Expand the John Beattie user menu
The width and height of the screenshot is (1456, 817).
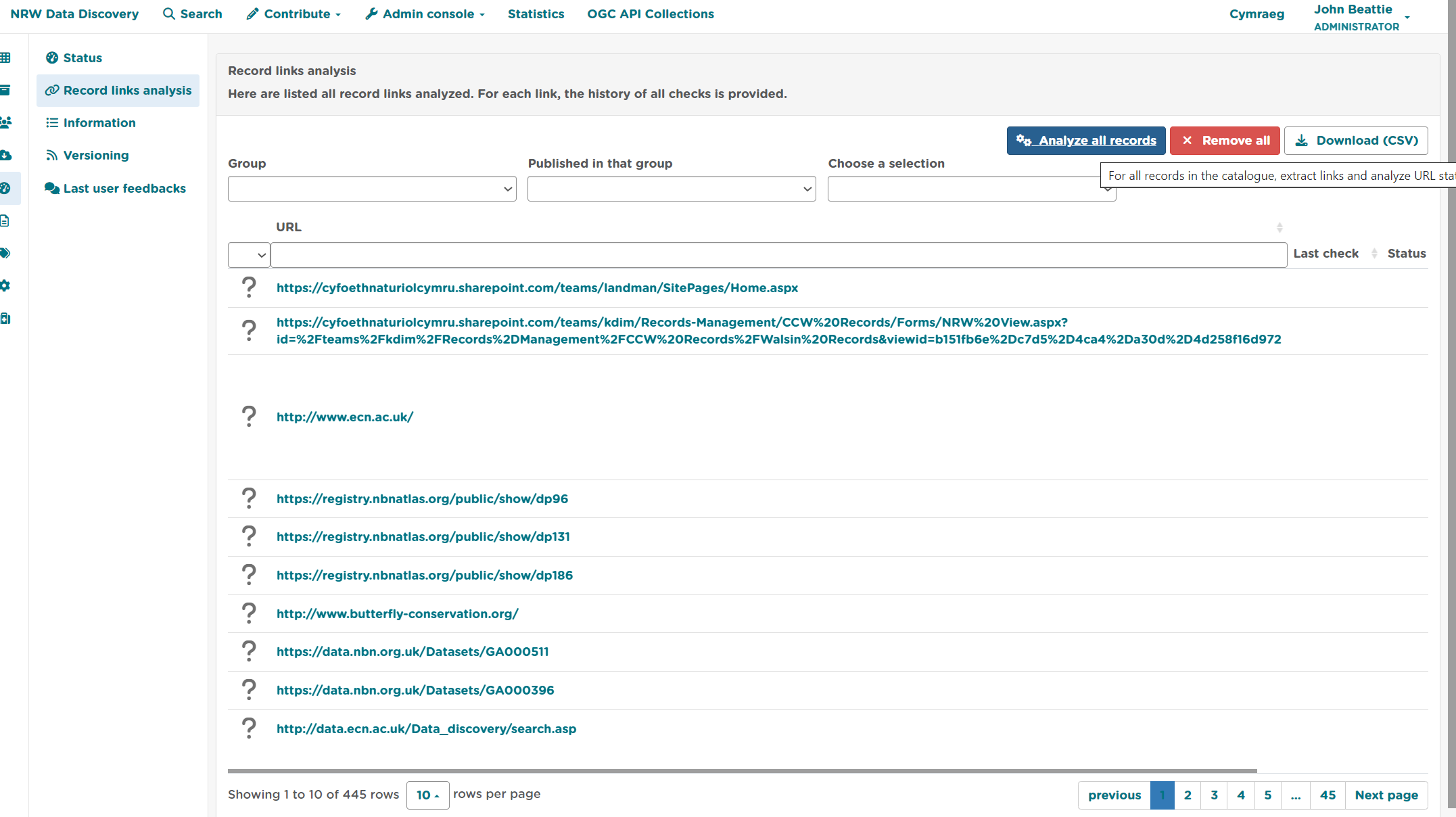pyautogui.click(x=1361, y=17)
